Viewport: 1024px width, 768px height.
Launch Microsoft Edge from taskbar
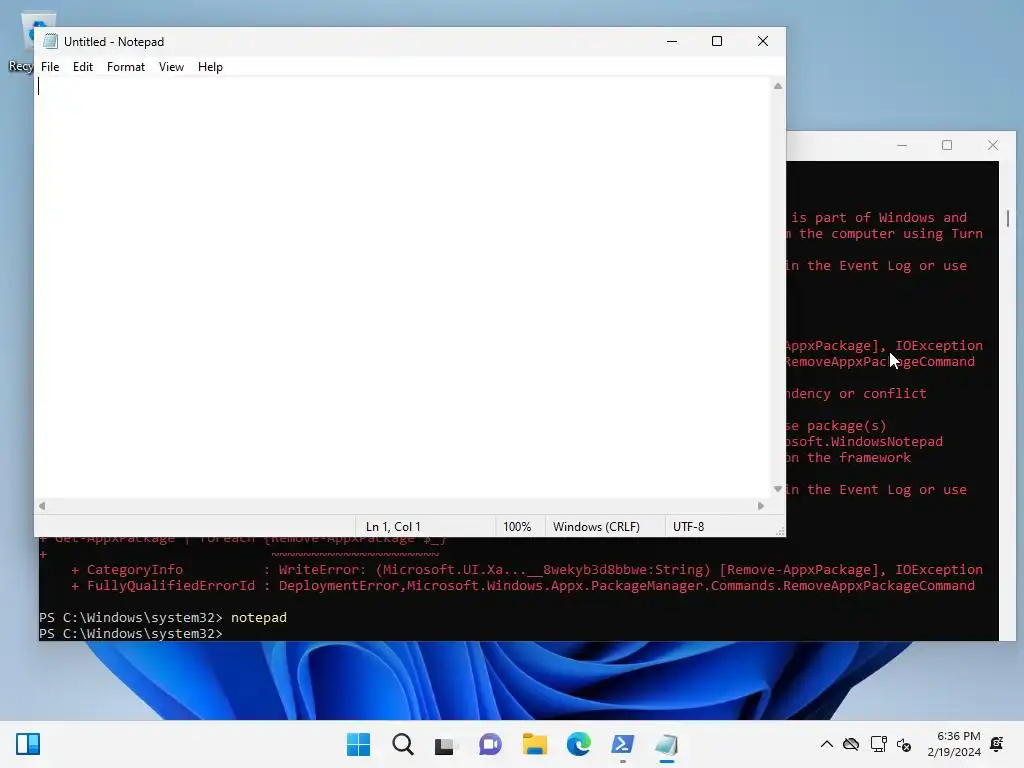point(579,744)
